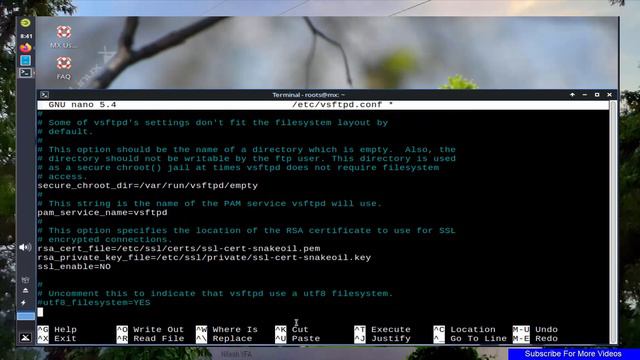Click the package updater tray icon

click(x=25, y=280)
